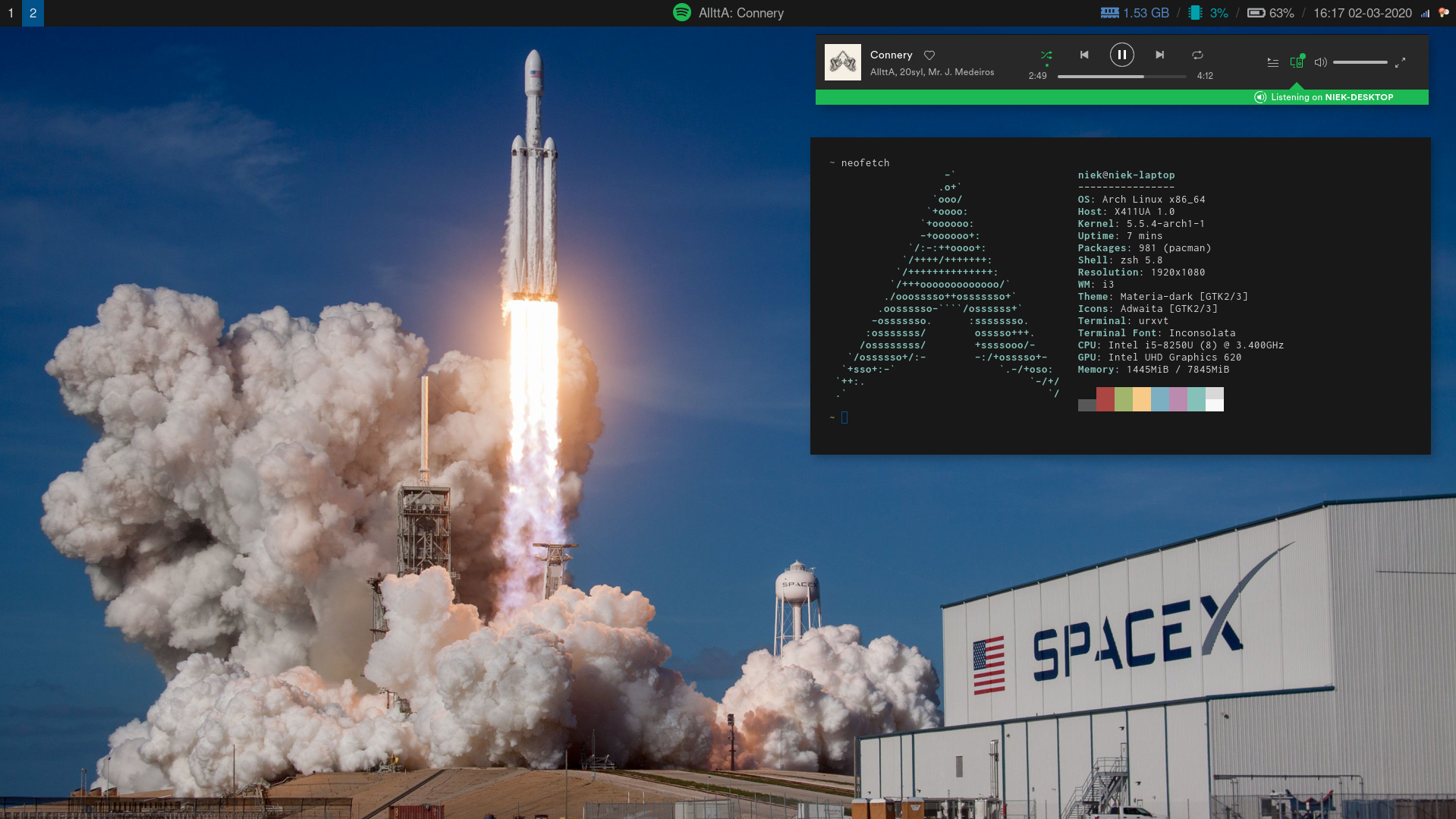
Task: Adjust the Spotify volume slider
Action: [1360, 62]
